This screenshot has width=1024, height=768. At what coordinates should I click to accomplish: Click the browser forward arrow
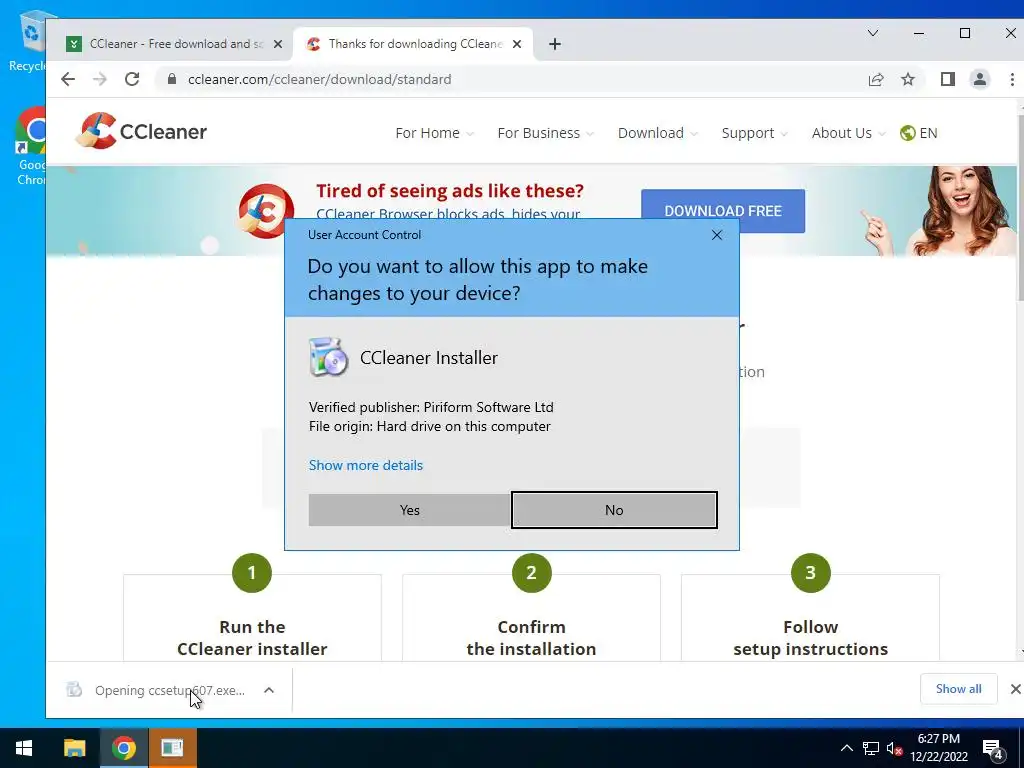[99, 79]
